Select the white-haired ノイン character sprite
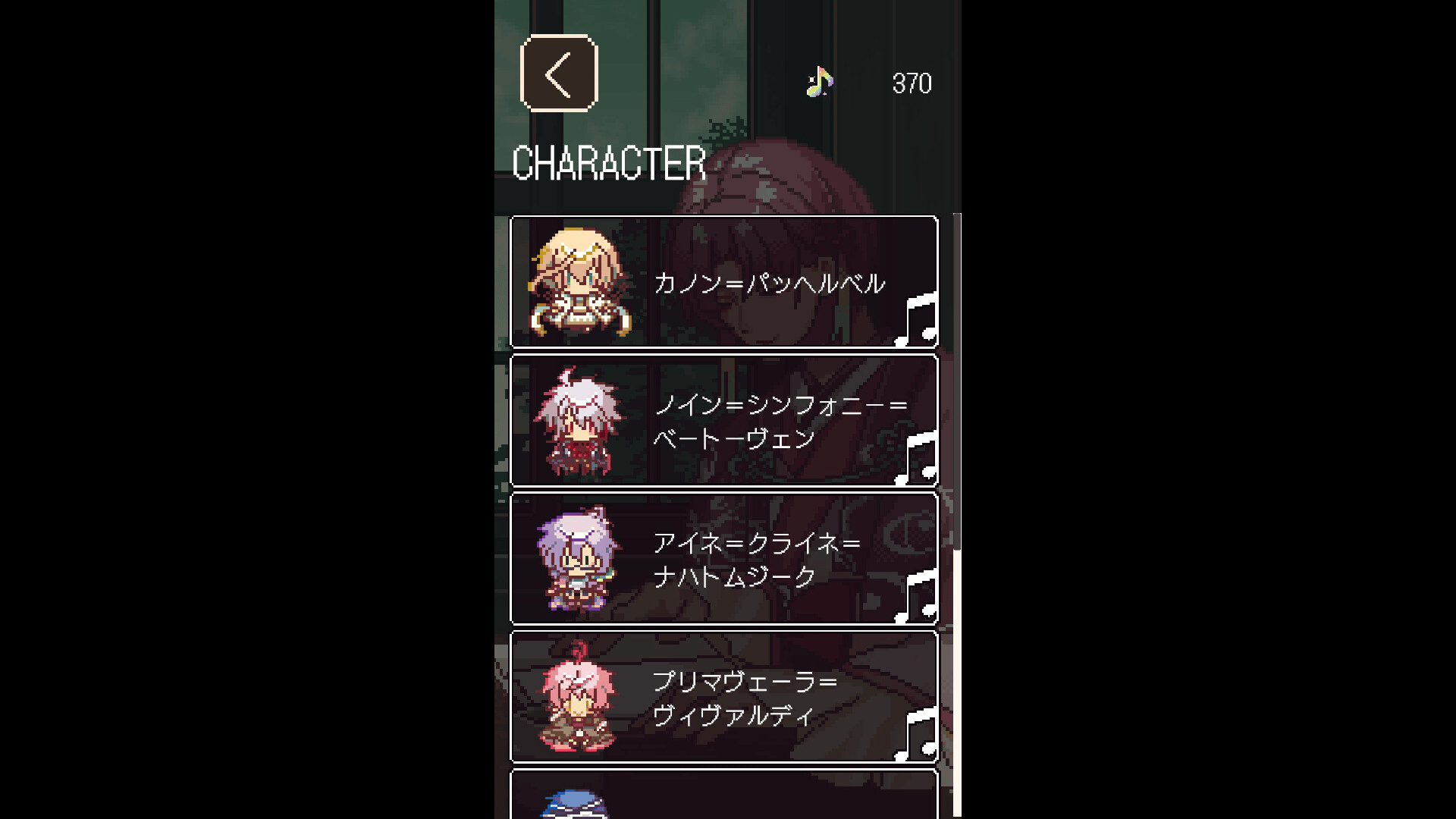 579,421
